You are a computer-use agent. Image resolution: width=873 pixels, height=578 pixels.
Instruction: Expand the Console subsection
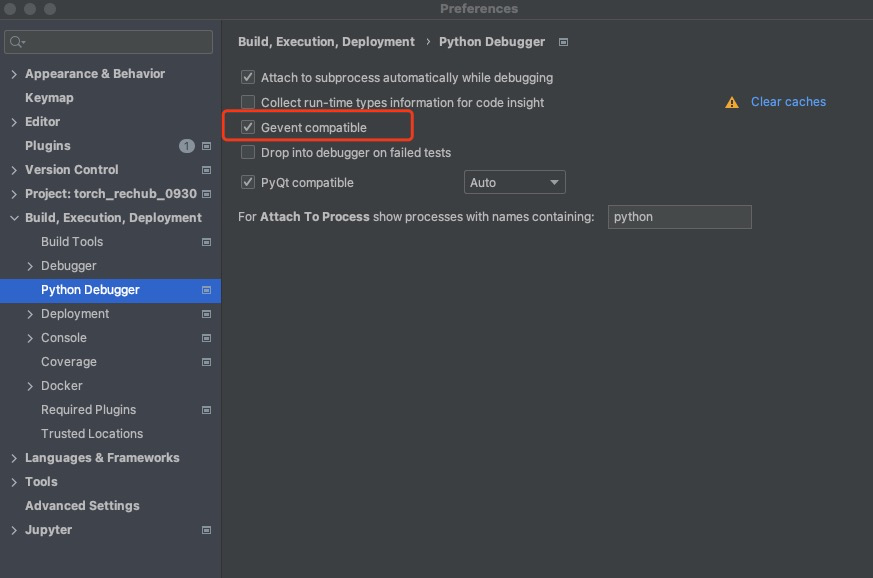pyautogui.click(x=30, y=338)
